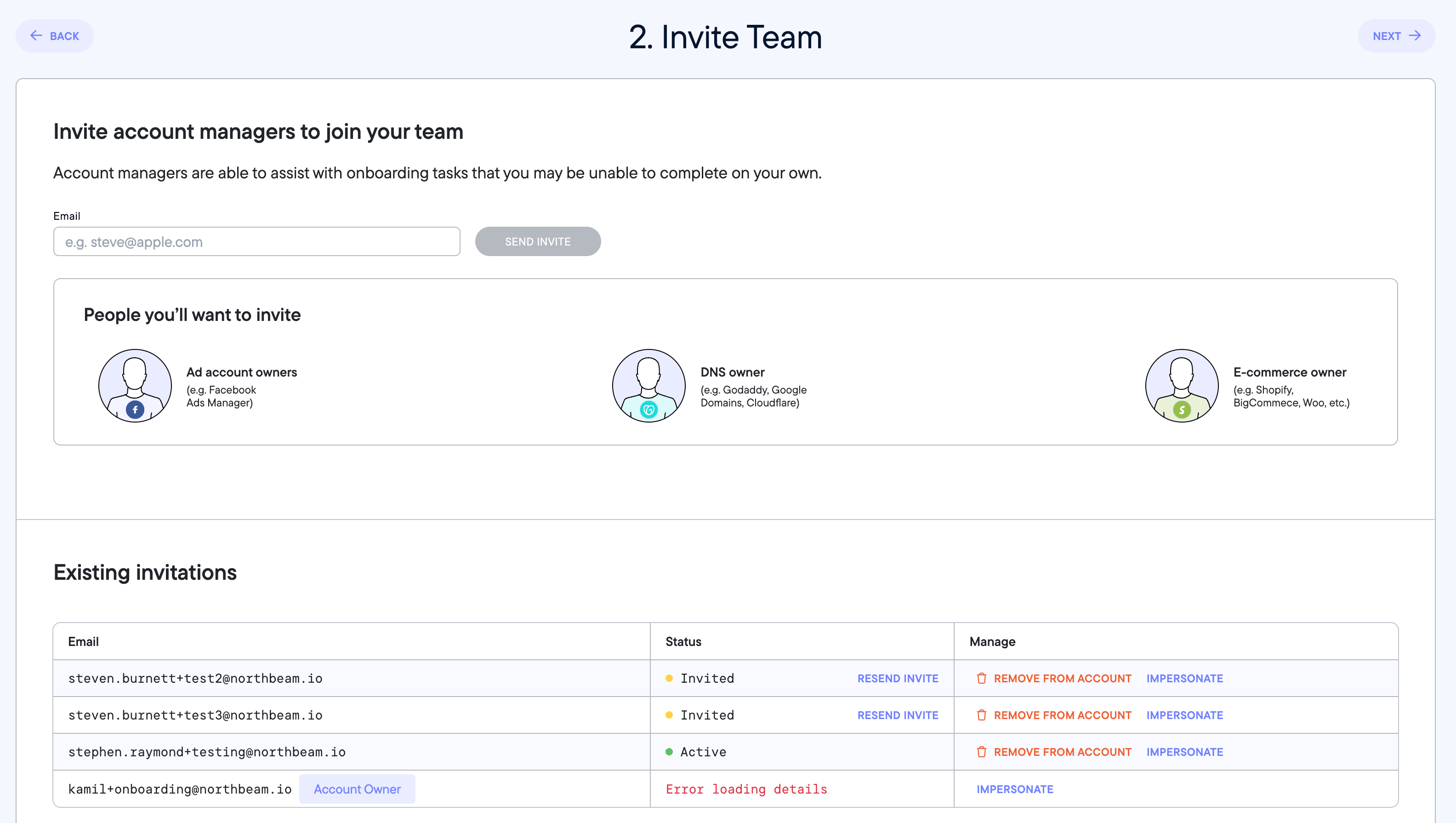This screenshot has height=823, width=1456.
Task: Resend invite to steven.burnett+test3
Action: pos(898,715)
